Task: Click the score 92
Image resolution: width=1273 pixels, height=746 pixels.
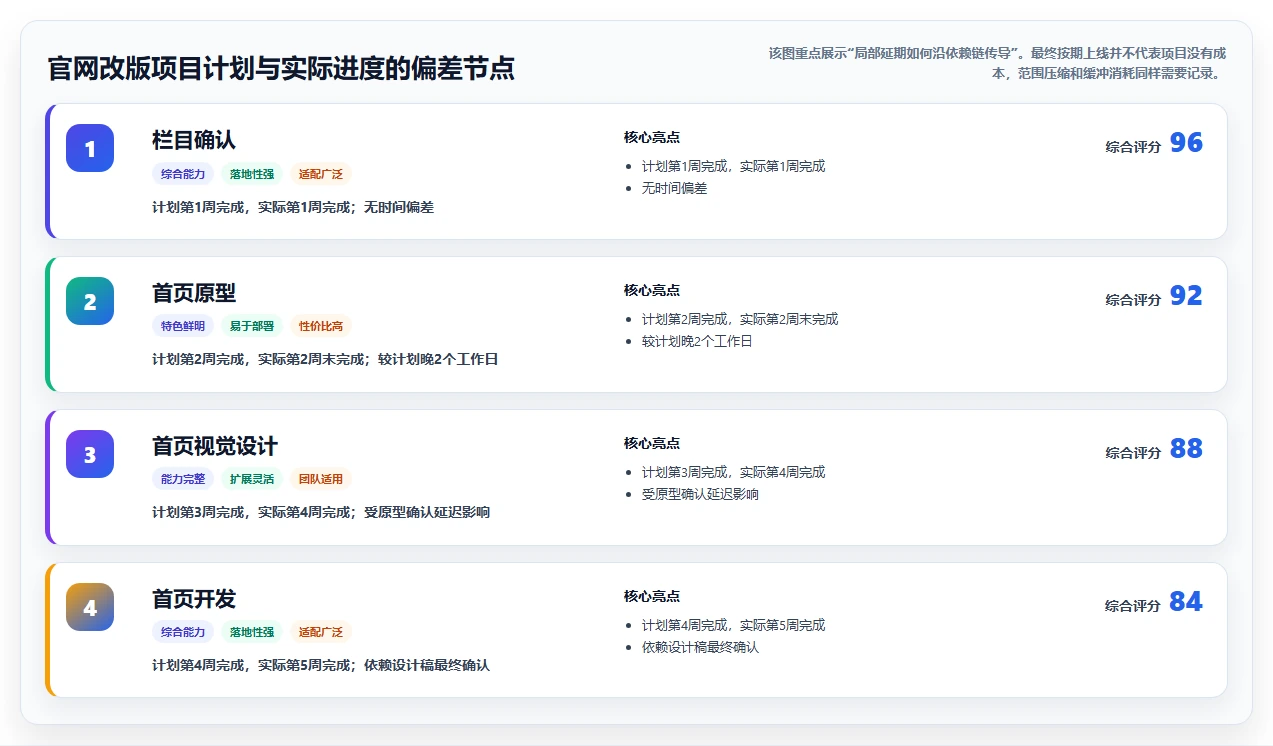Action: [1186, 296]
